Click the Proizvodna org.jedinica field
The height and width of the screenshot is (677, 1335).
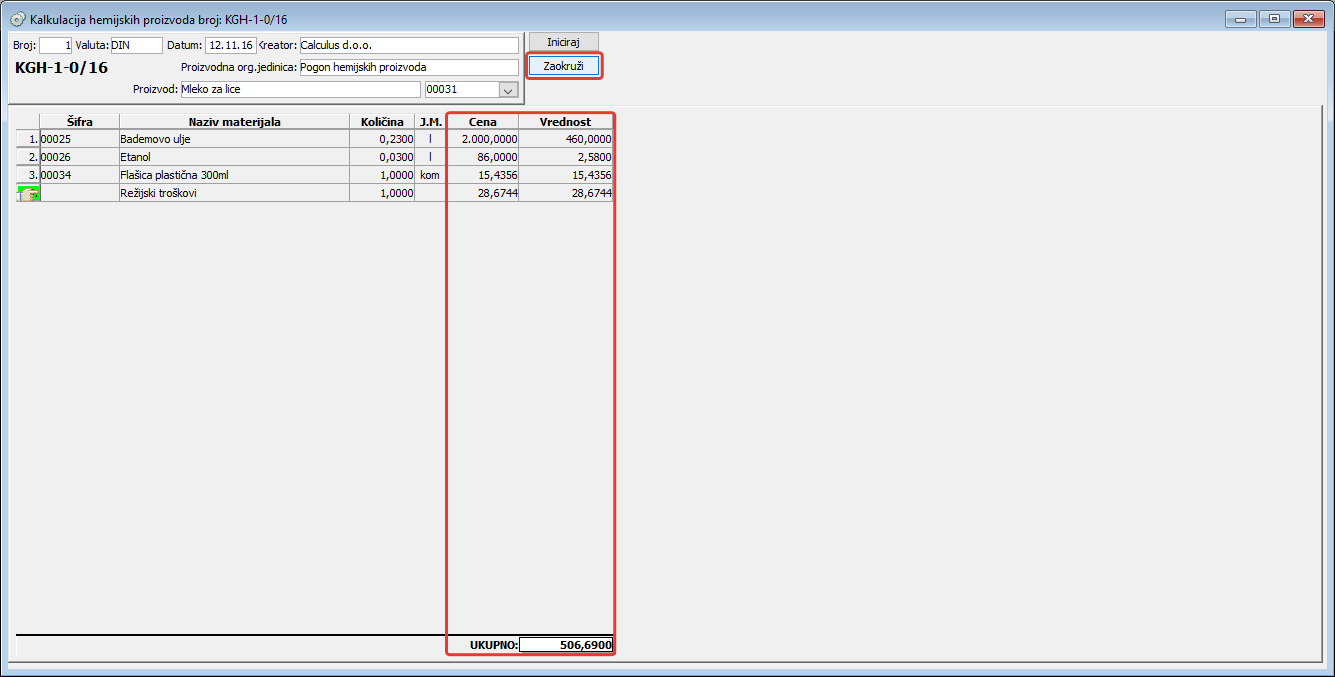point(408,67)
